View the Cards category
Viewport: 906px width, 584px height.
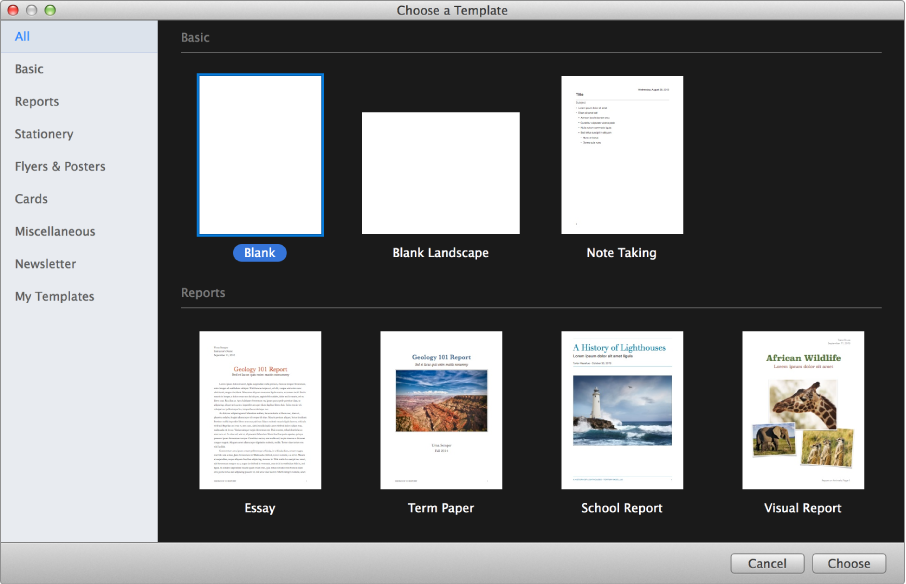click(x=32, y=199)
